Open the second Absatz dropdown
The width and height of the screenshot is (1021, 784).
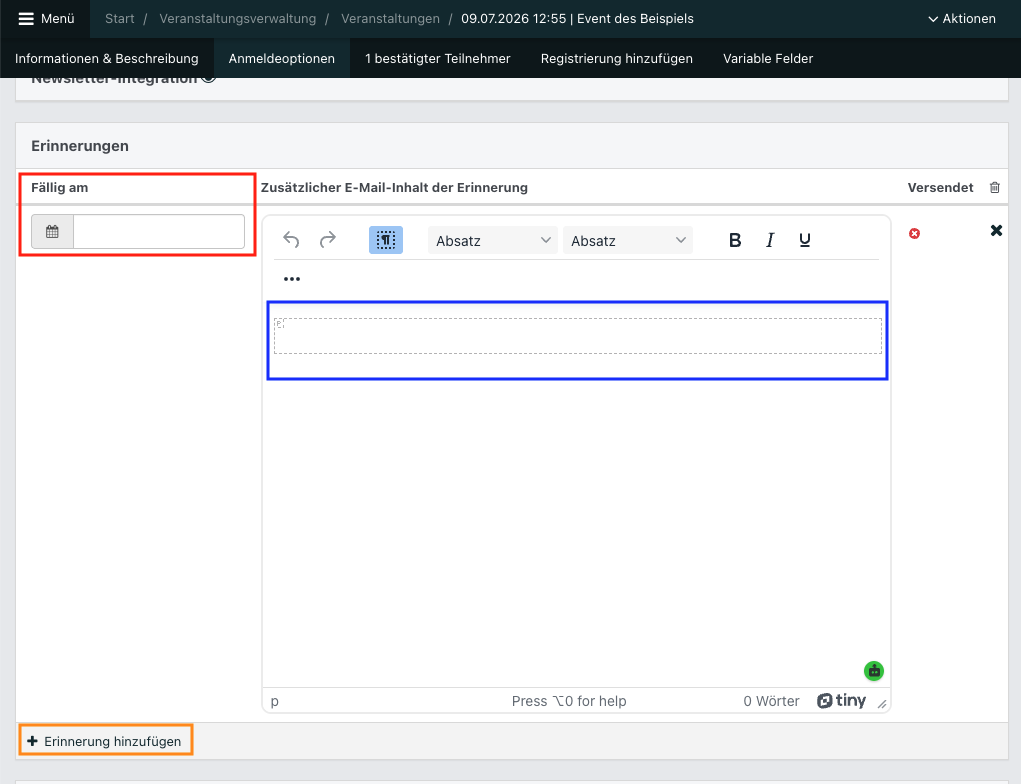[x=628, y=240]
